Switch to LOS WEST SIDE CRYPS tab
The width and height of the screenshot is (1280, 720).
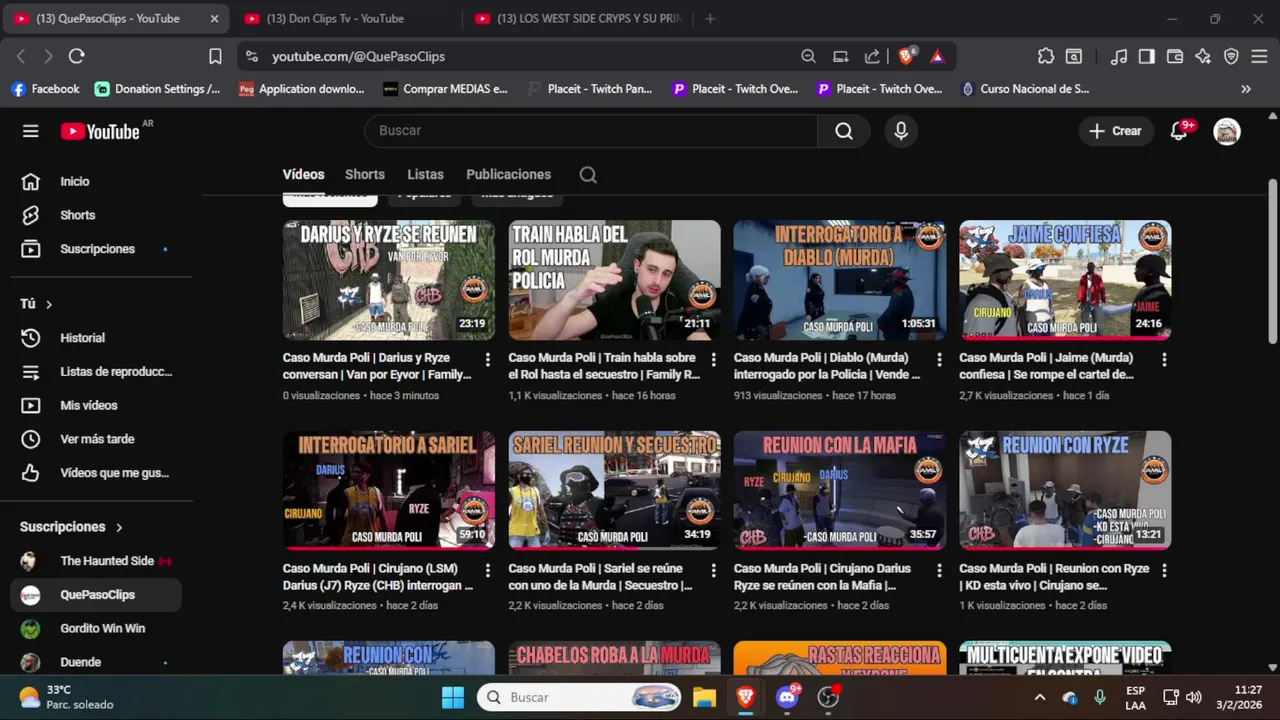click(578, 18)
